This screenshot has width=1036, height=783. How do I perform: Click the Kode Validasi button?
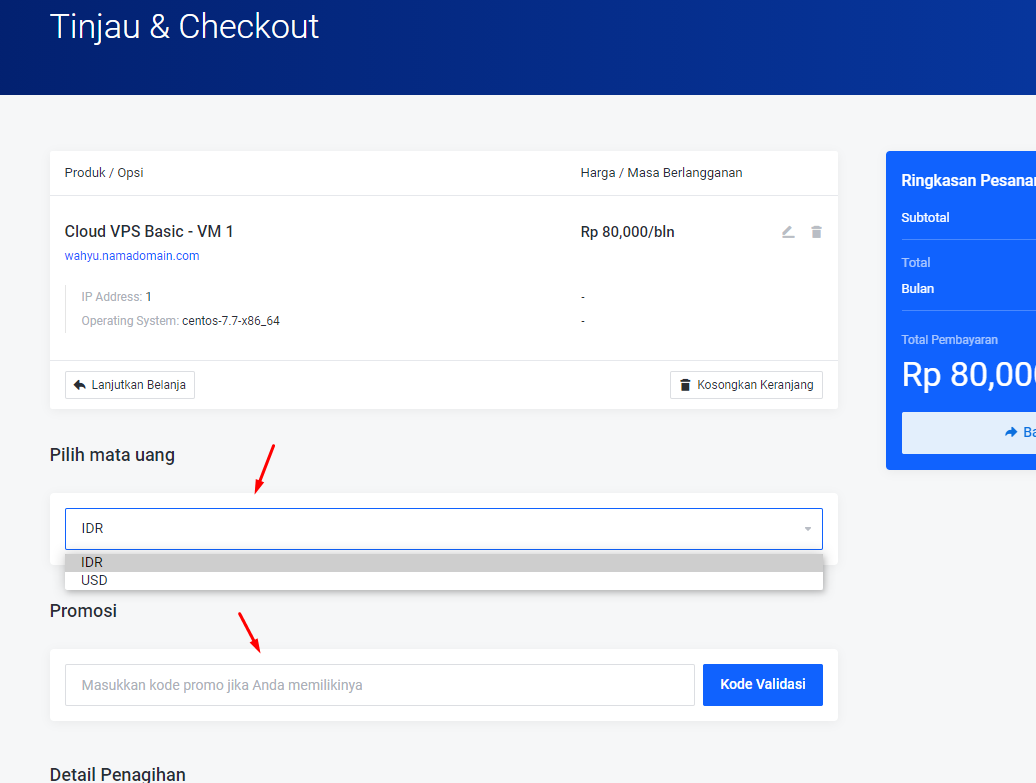pyautogui.click(x=762, y=685)
